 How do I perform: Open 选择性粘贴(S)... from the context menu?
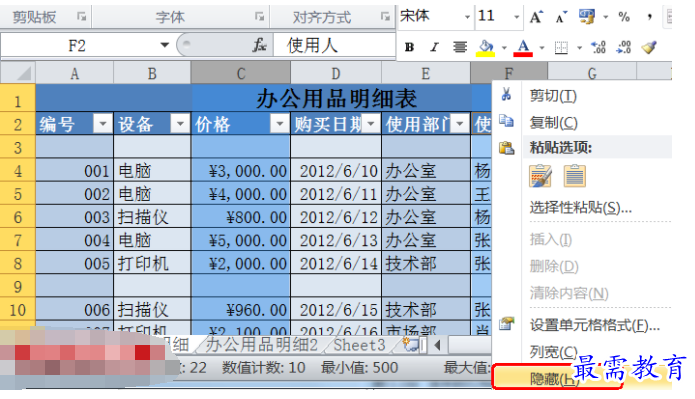point(581,207)
